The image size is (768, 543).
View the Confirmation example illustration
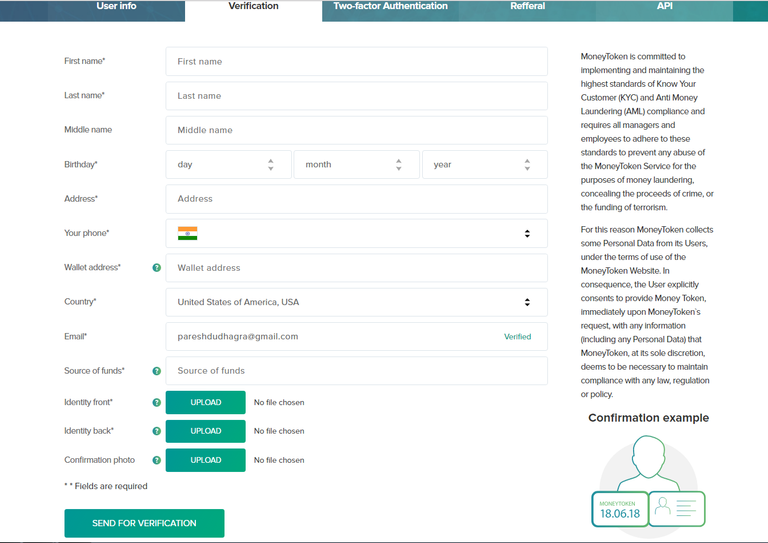tap(648, 485)
